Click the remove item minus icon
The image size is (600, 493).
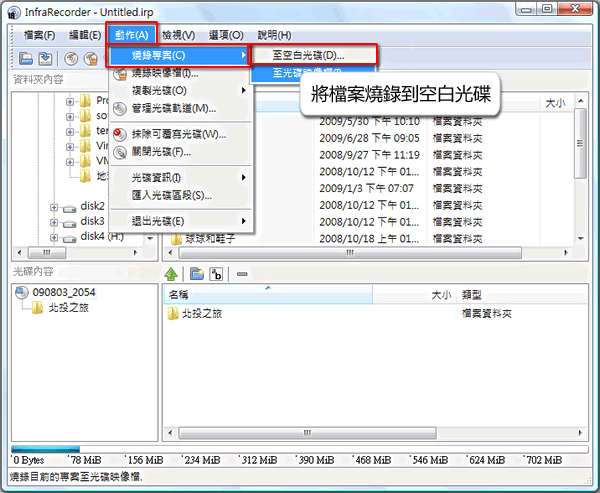[x=242, y=274]
